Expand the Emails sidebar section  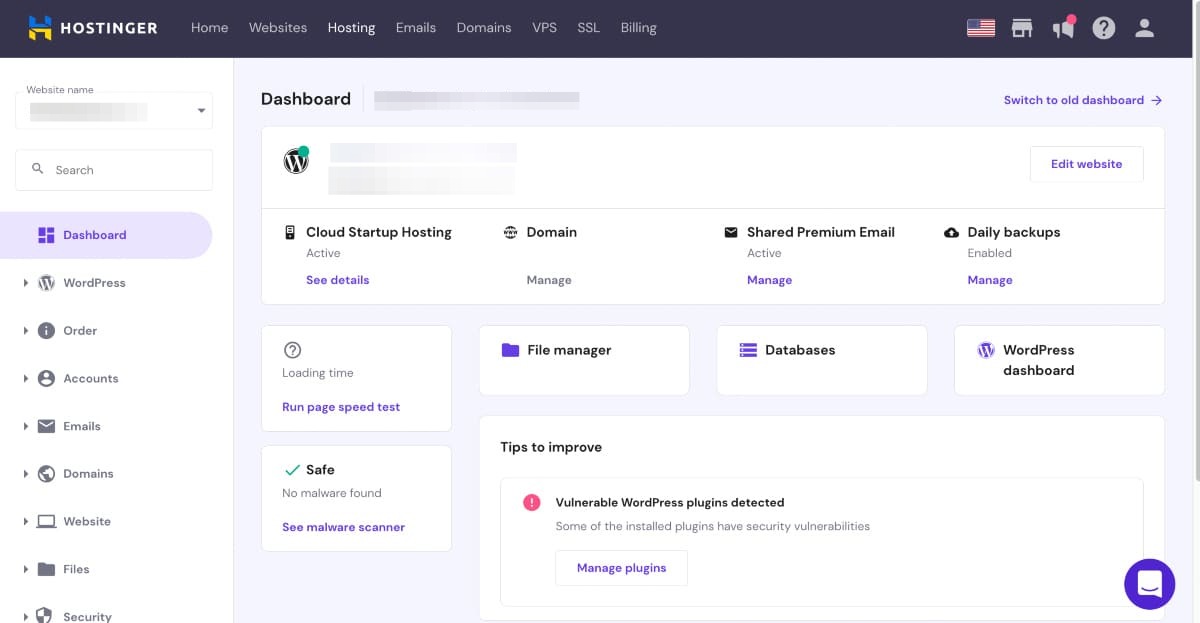(81, 426)
